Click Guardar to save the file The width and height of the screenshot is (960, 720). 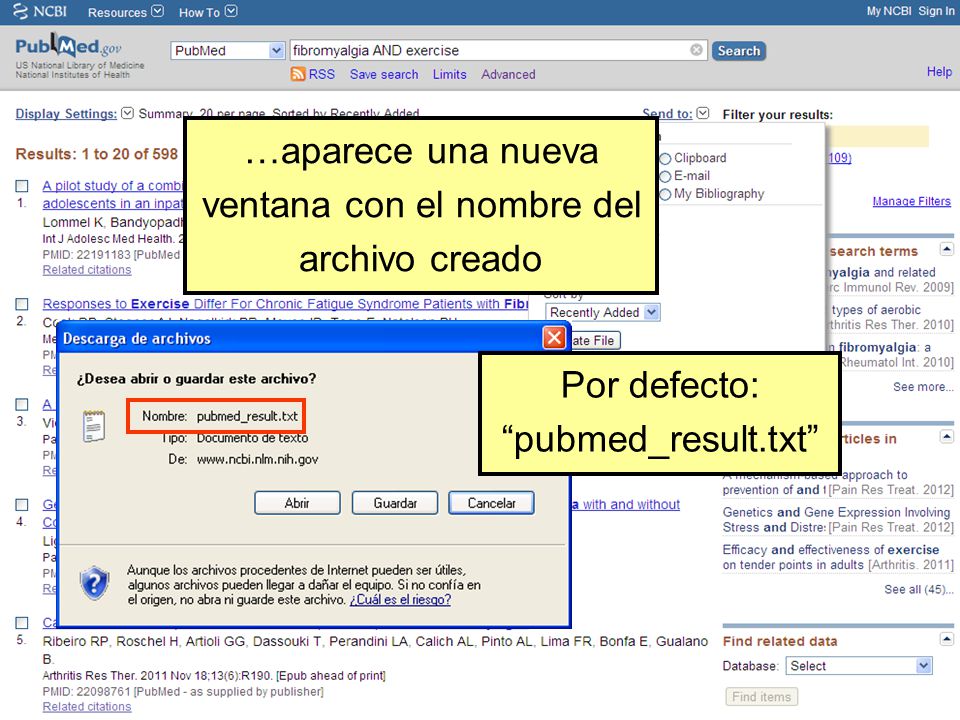click(395, 503)
